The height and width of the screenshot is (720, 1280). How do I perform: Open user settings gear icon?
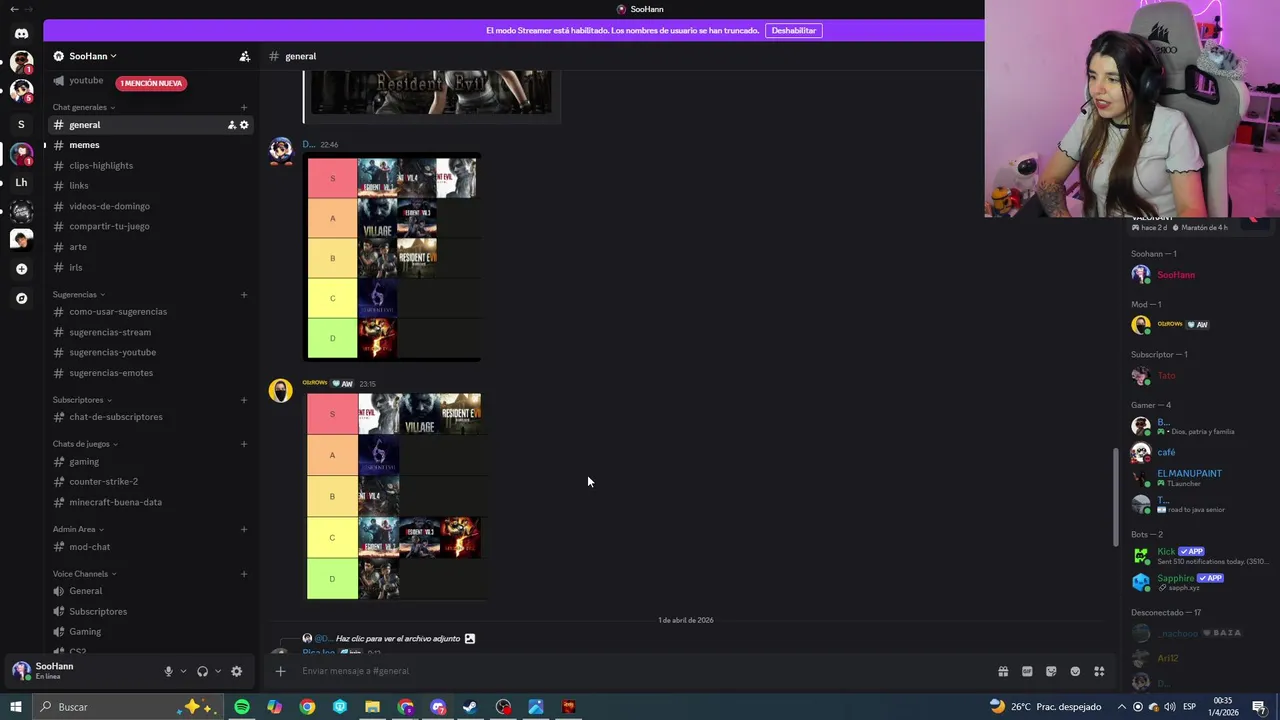pos(236,672)
